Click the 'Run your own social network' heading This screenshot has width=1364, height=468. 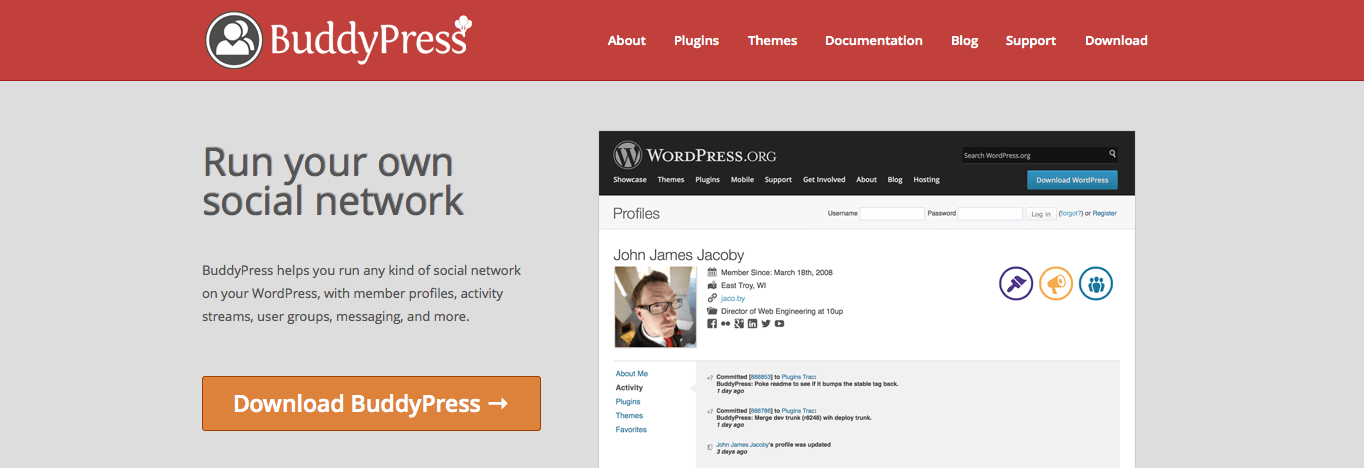[333, 181]
